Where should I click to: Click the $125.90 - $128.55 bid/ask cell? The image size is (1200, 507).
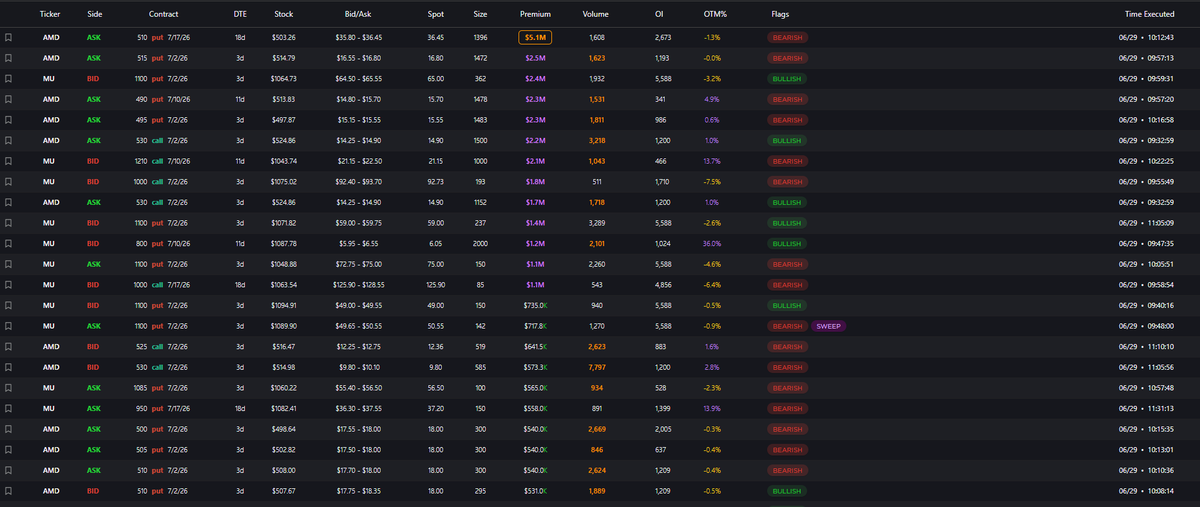360,285
